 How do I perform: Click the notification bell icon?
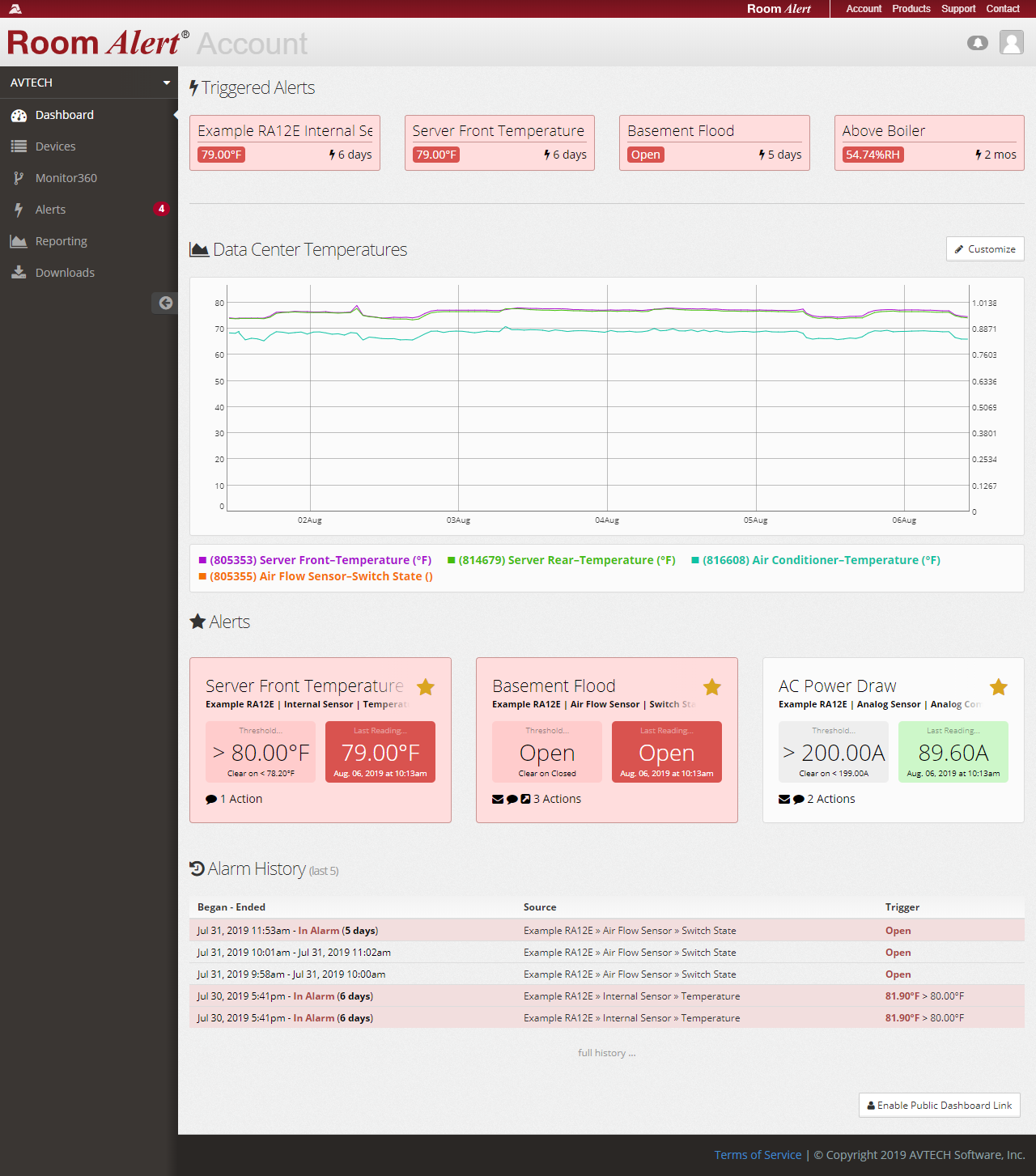click(978, 42)
